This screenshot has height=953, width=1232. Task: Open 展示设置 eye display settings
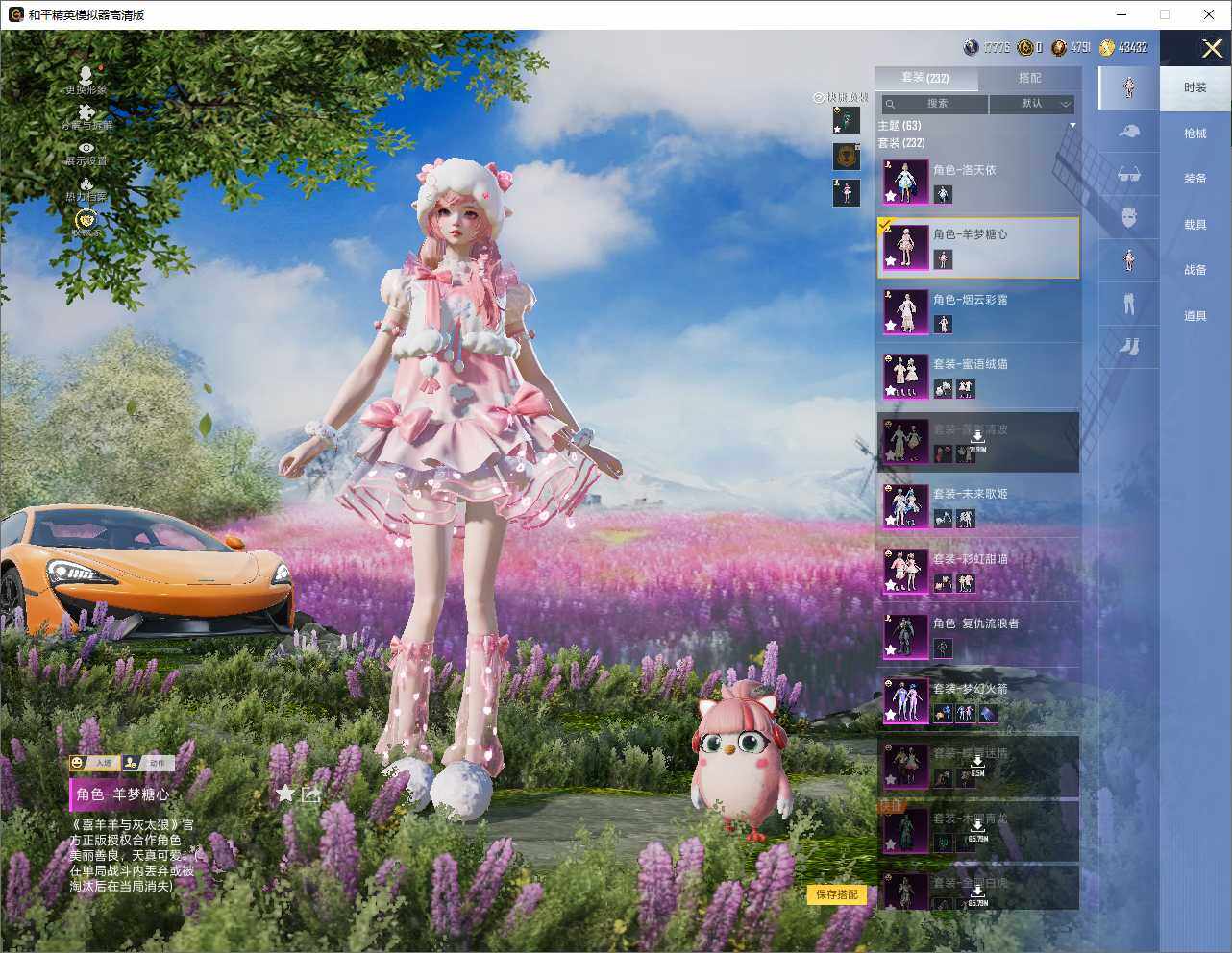click(86, 149)
